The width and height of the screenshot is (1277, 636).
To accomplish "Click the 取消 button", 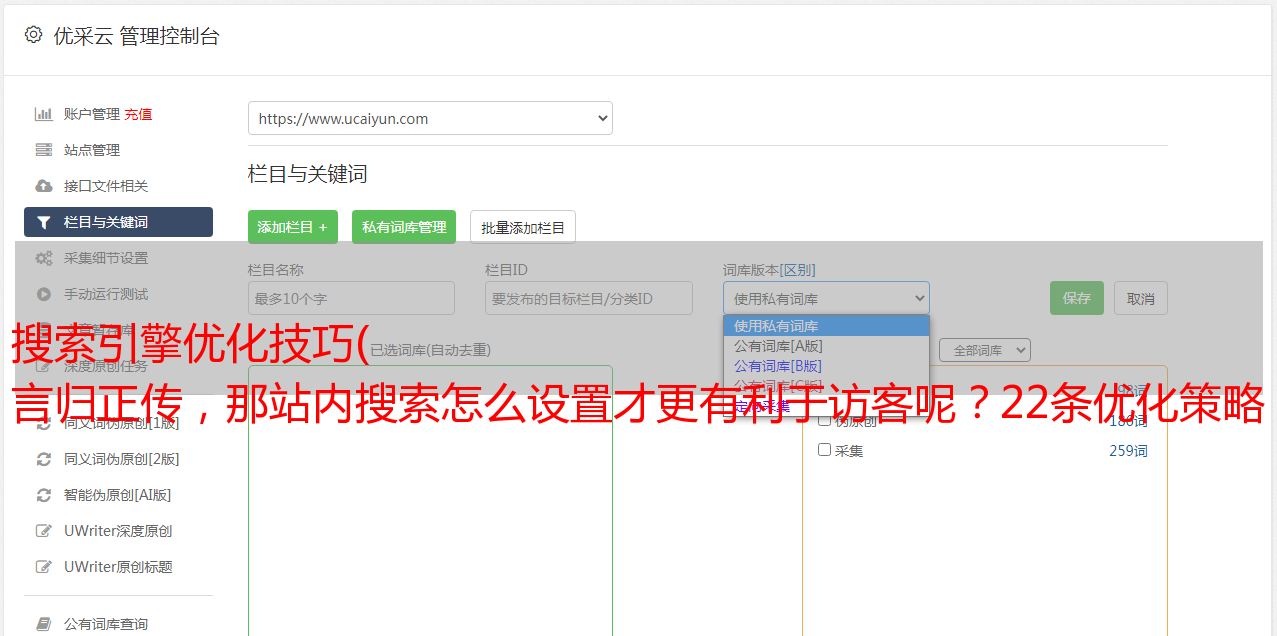I will [1141, 298].
